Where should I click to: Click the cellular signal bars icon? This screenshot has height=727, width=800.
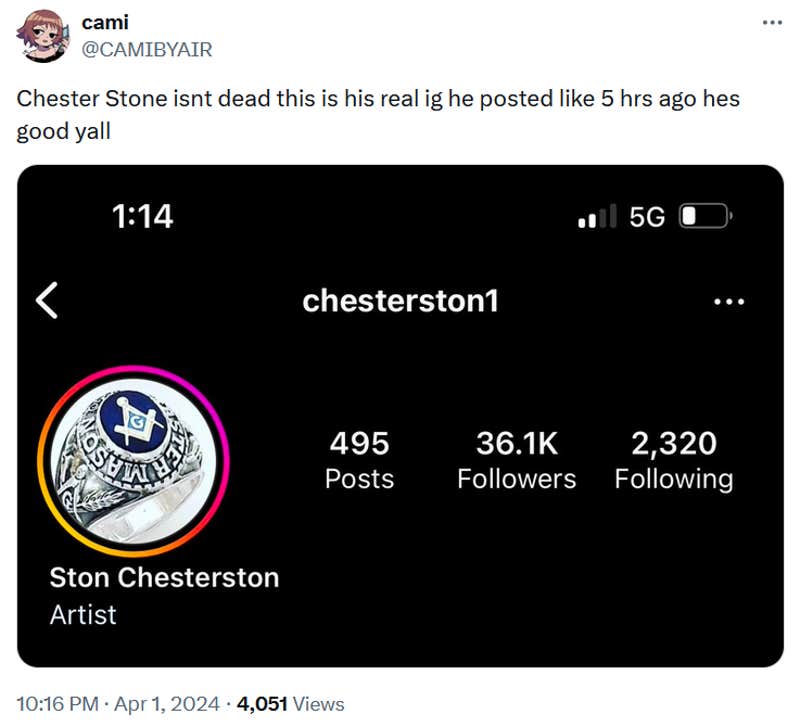click(594, 217)
